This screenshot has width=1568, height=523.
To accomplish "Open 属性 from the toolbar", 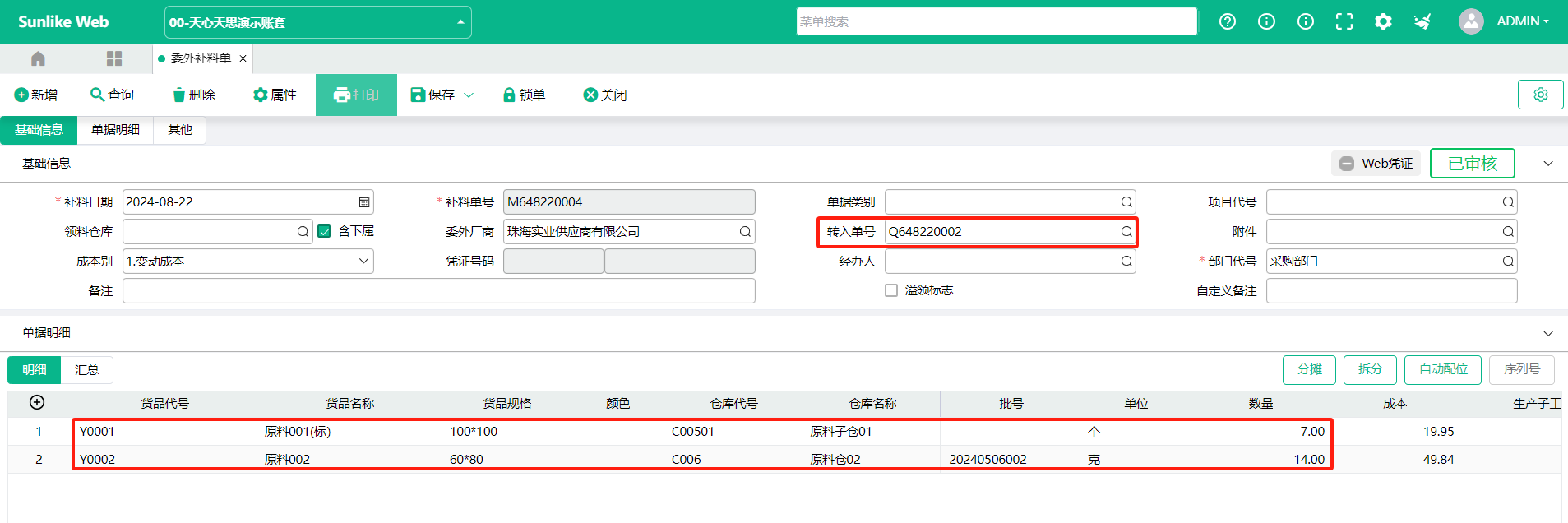I will (275, 95).
